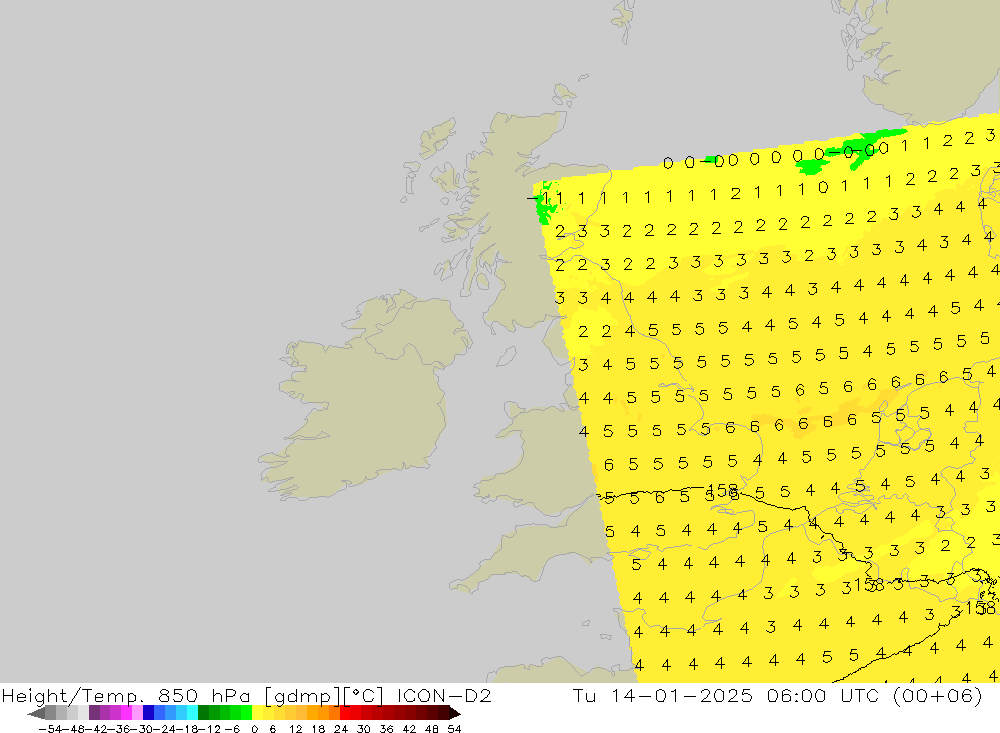Select the dark blue swatch in temperature legend
Screen dimensions: 1000x733
[149, 713]
